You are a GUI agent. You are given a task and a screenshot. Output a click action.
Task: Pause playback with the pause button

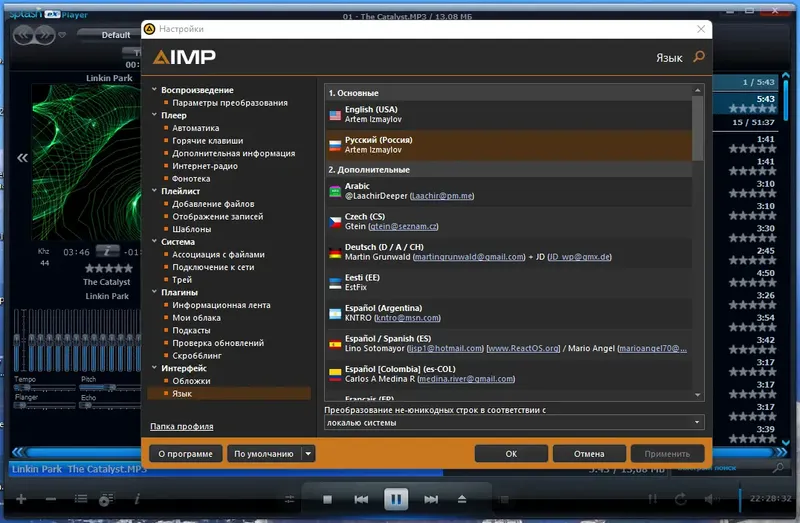(396, 499)
